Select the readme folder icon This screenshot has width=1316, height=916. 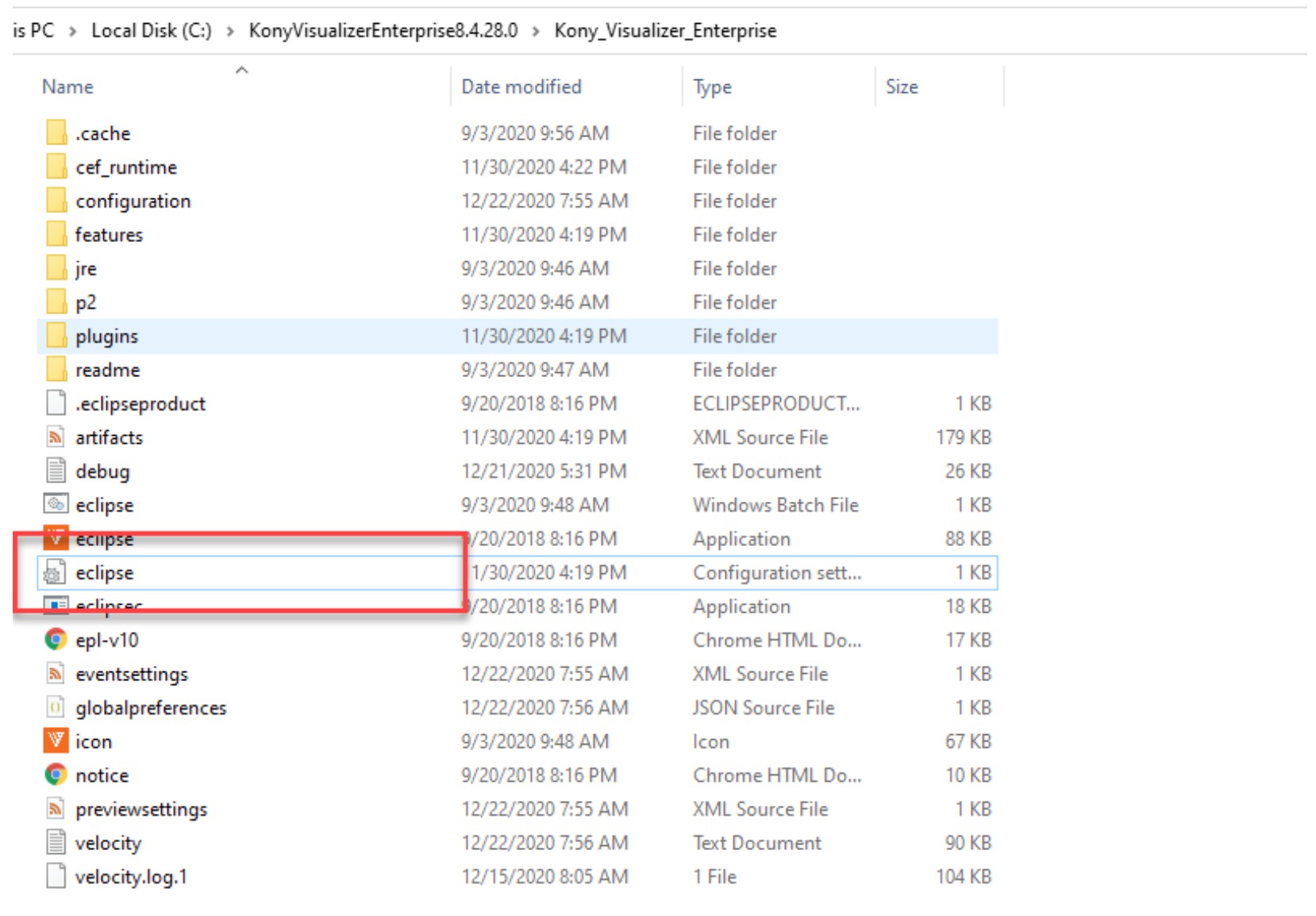point(56,369)
